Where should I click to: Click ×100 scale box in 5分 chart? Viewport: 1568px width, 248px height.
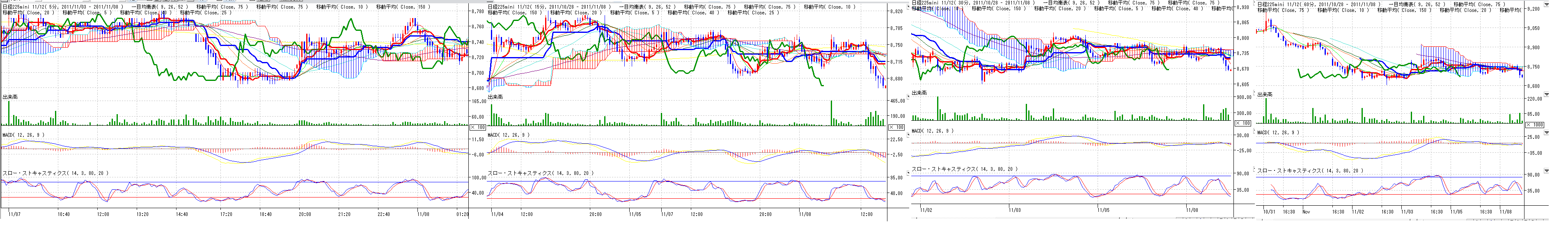point(478,127)
